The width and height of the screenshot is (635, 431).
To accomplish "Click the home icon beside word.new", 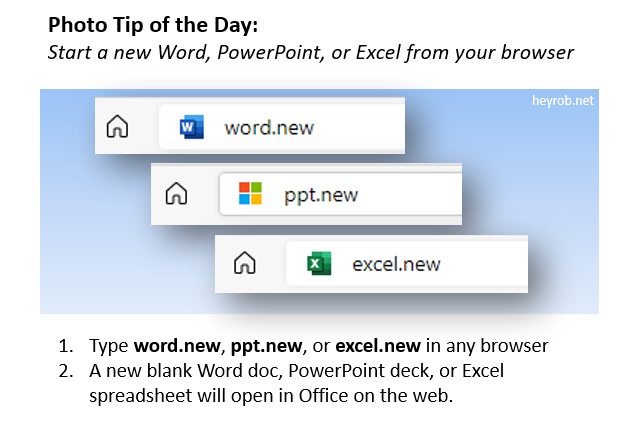I will tap(117, 128).
